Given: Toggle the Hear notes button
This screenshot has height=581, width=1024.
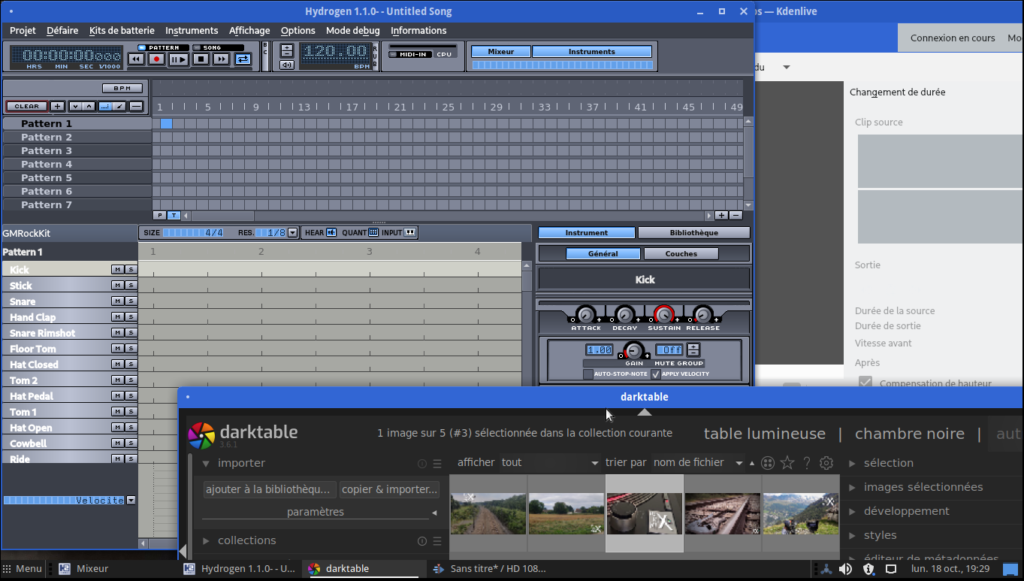Looking at the screenshot, I should pos(331,232).
